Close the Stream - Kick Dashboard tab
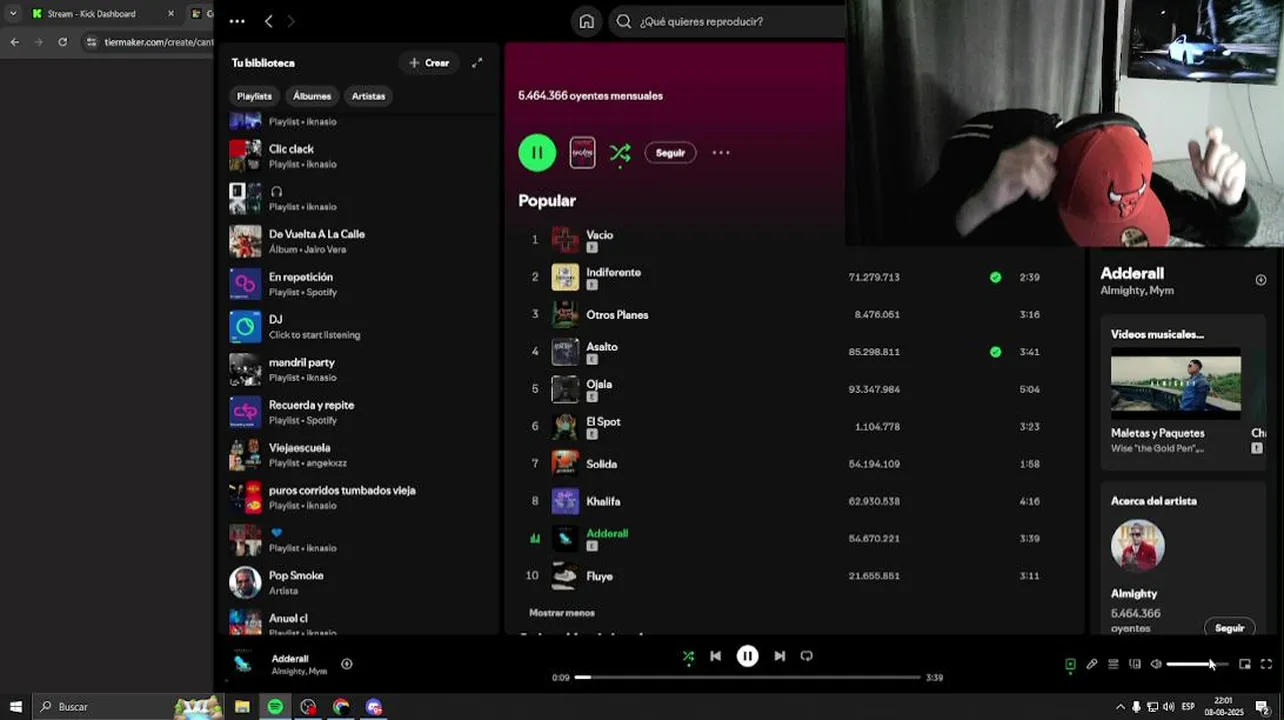This screenshot has height=720, width=1284. [170, 14]
